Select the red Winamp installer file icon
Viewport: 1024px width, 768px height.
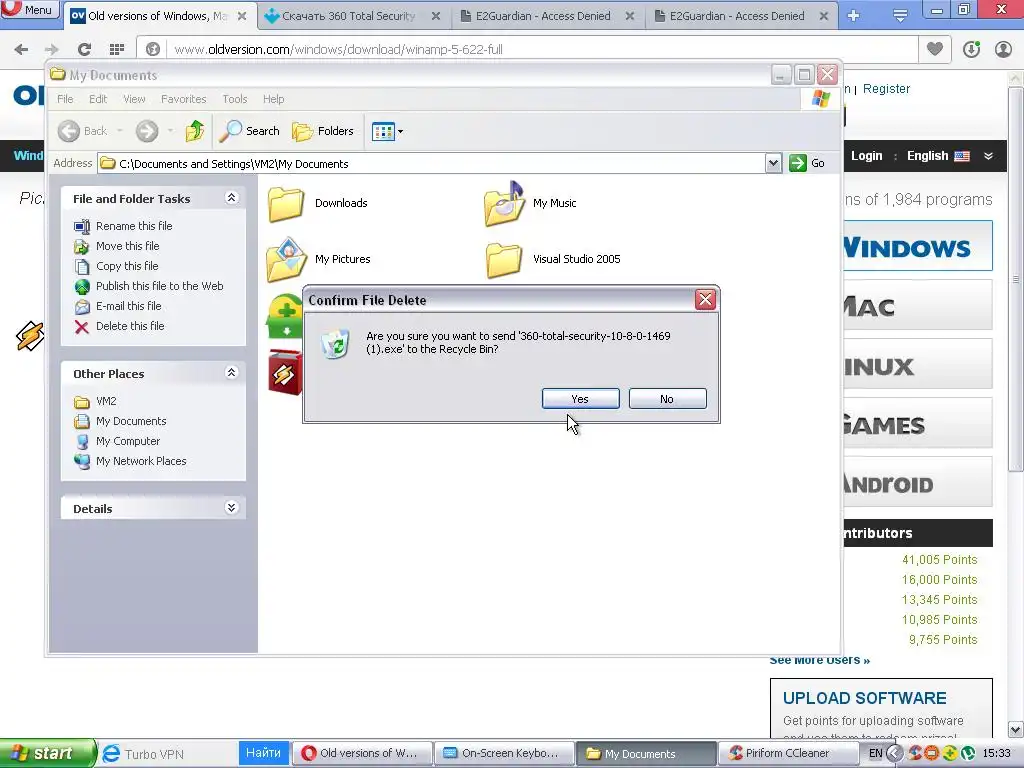click(285, 372)
